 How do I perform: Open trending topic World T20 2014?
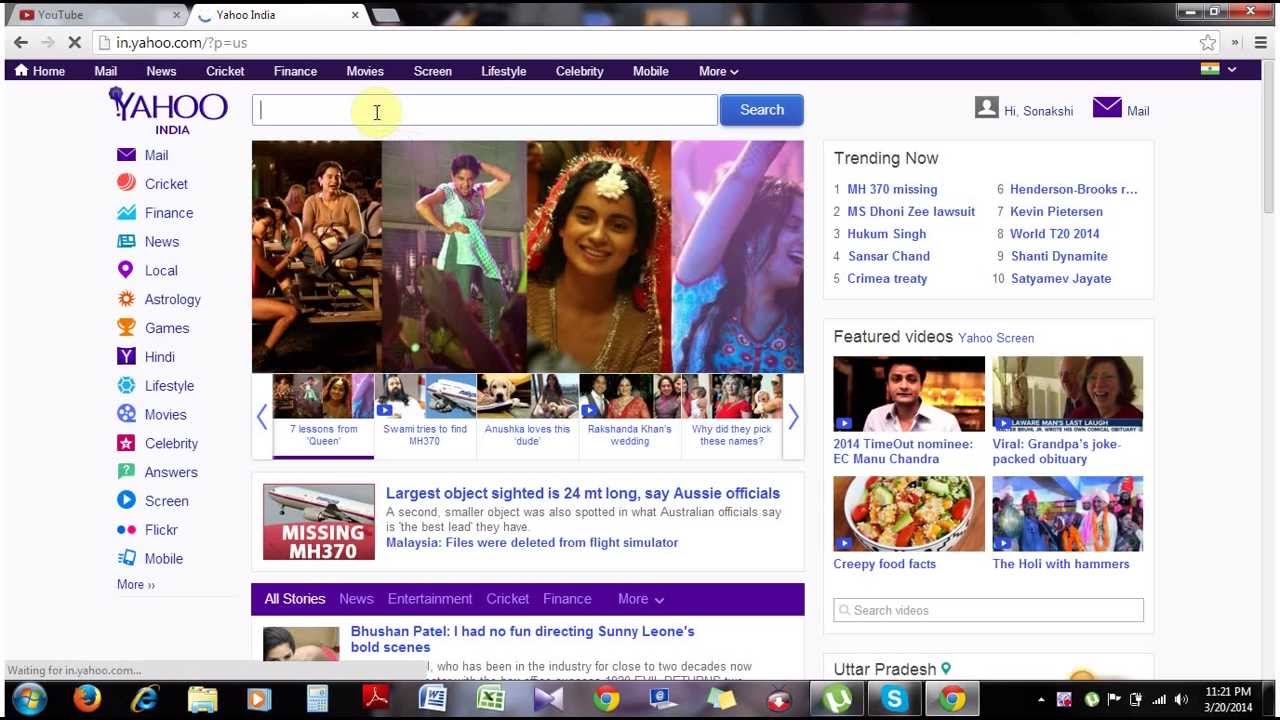pos(1054,234)
